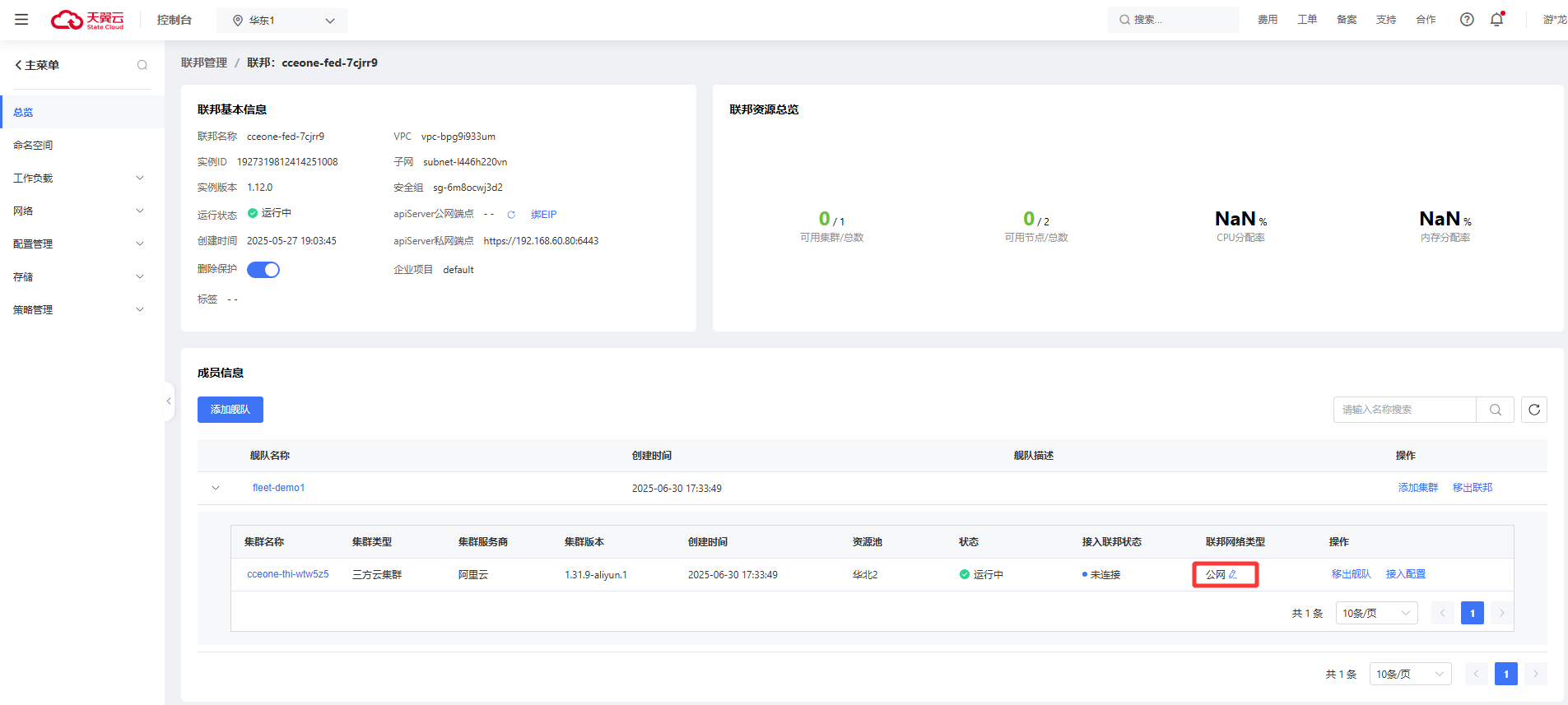
Task: Open the hamburger menu icon
Action: click(x=21, y=20)
